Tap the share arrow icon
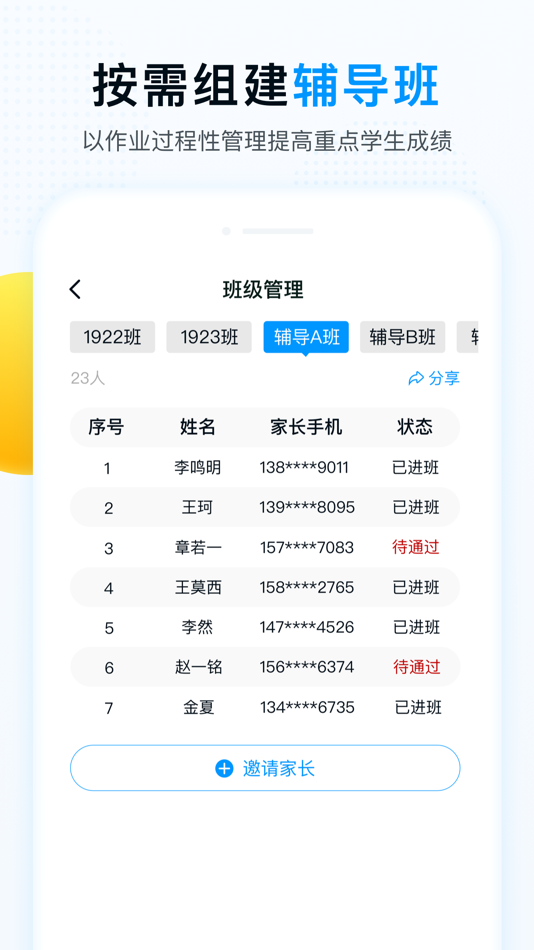The image size is (534, 950). click(416, 379)
